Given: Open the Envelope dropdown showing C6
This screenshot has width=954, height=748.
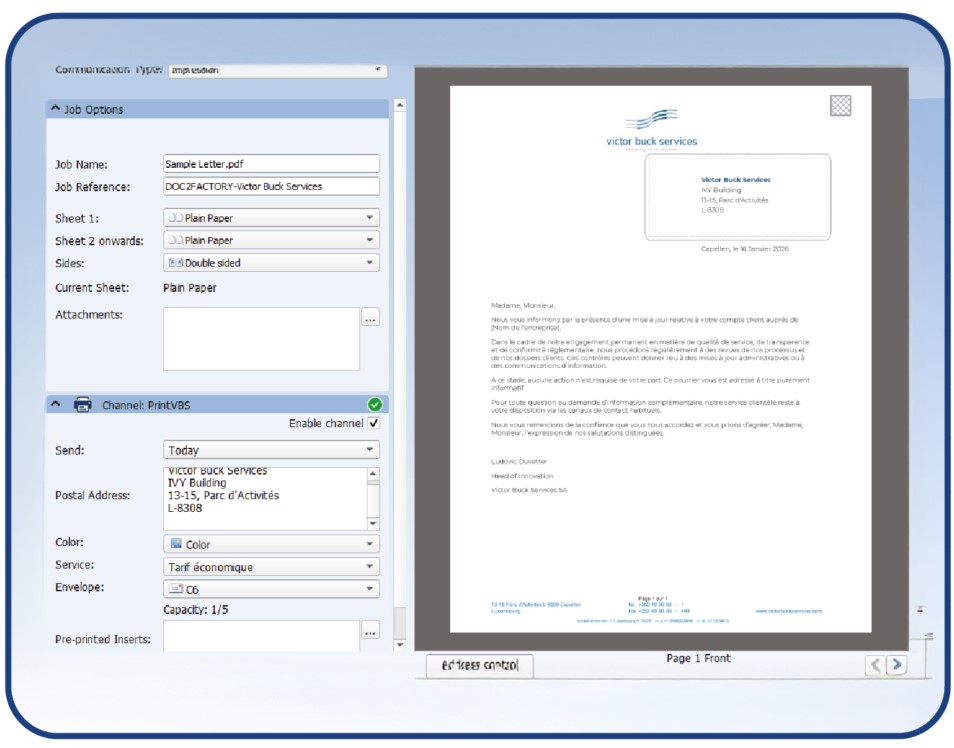Looking at the screenshot, I should (271, 590).
